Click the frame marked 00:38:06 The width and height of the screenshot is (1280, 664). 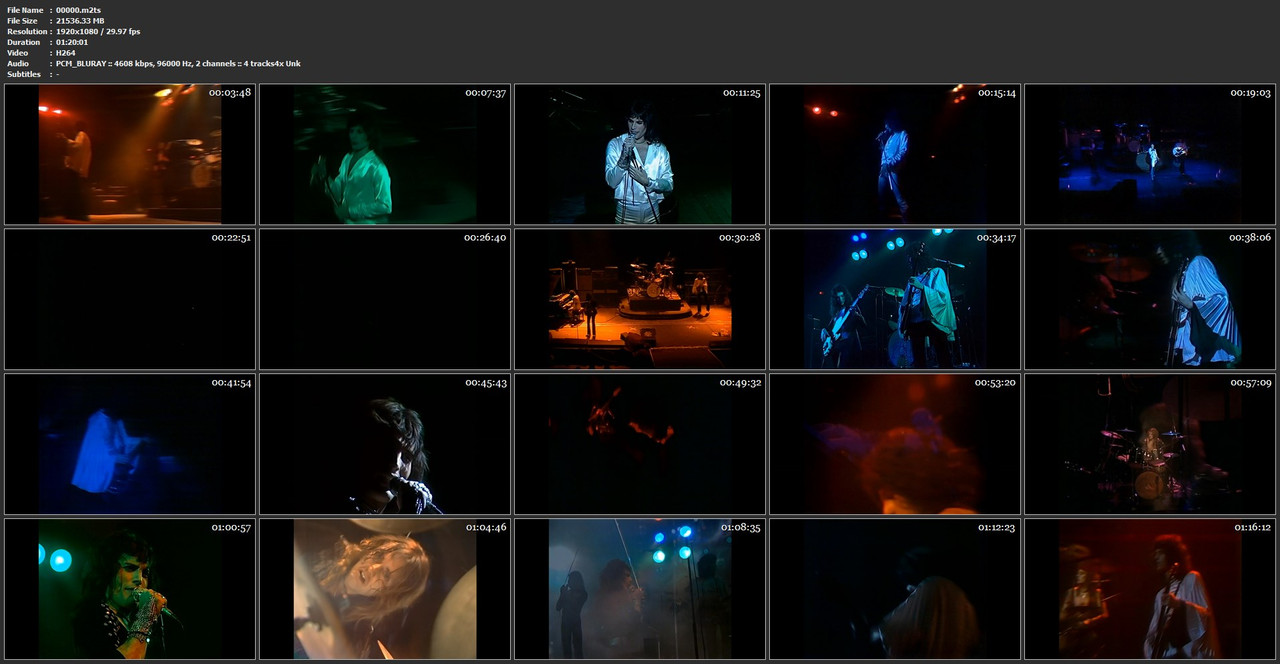tap(1150, 299)
